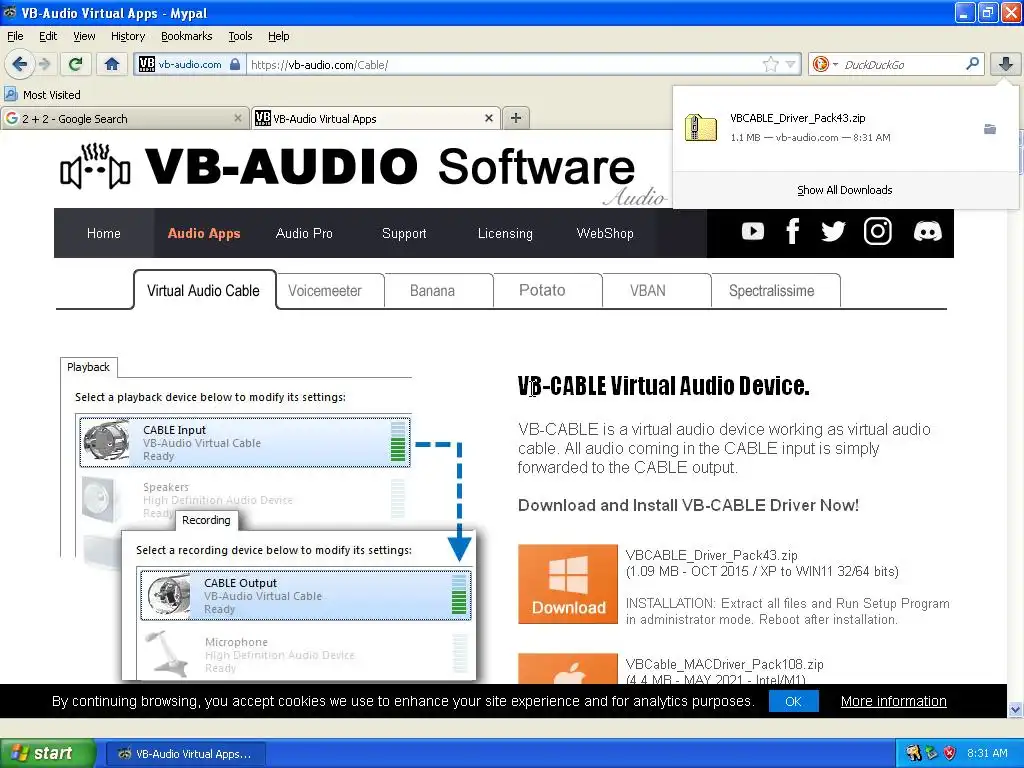Click the VB-Audio speaker logo
Viewport: 1024px width, 768px height.
(x=95, y=167)
